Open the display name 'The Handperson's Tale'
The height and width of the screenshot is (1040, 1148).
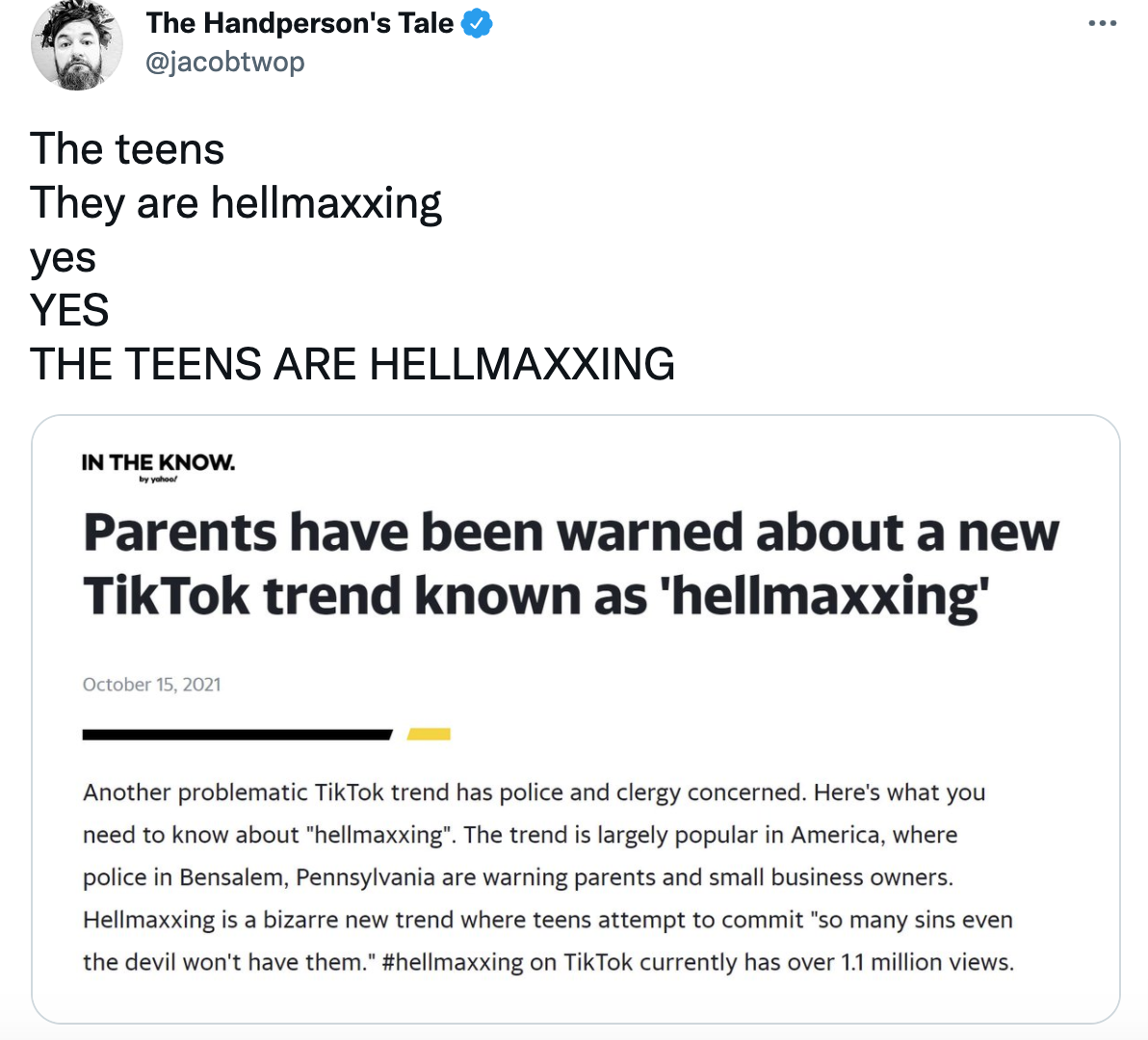(300, 23)
